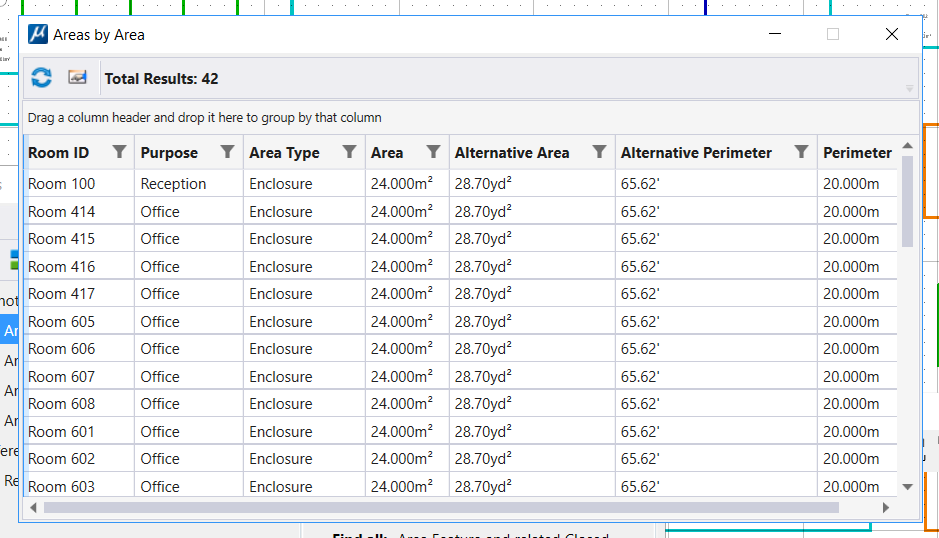The width and height of the screenshot is (939, 538).
Task: Select the Reception purpose cell
Action: pyautogui.click(x=189, y=184)
